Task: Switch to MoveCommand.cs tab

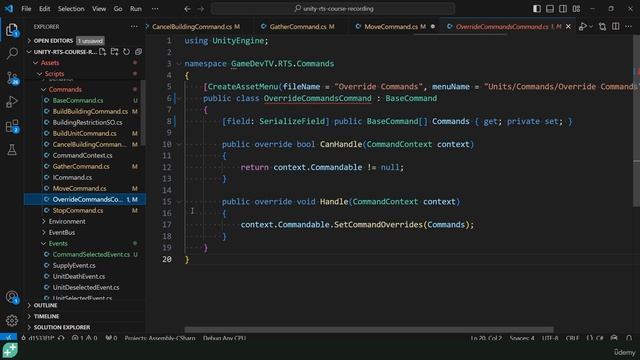Action: click(x=394, y=27)
